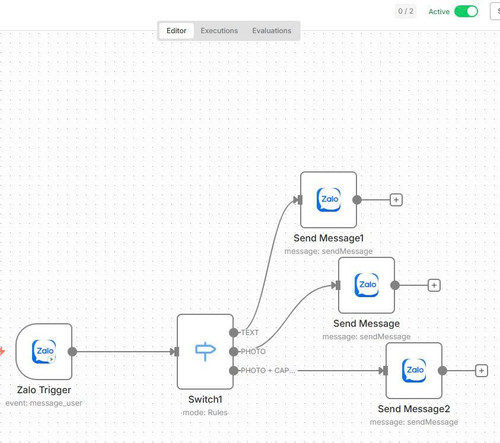Open the Send Message Zalo node
500x443 pixels.
click(x=366, y=285)
